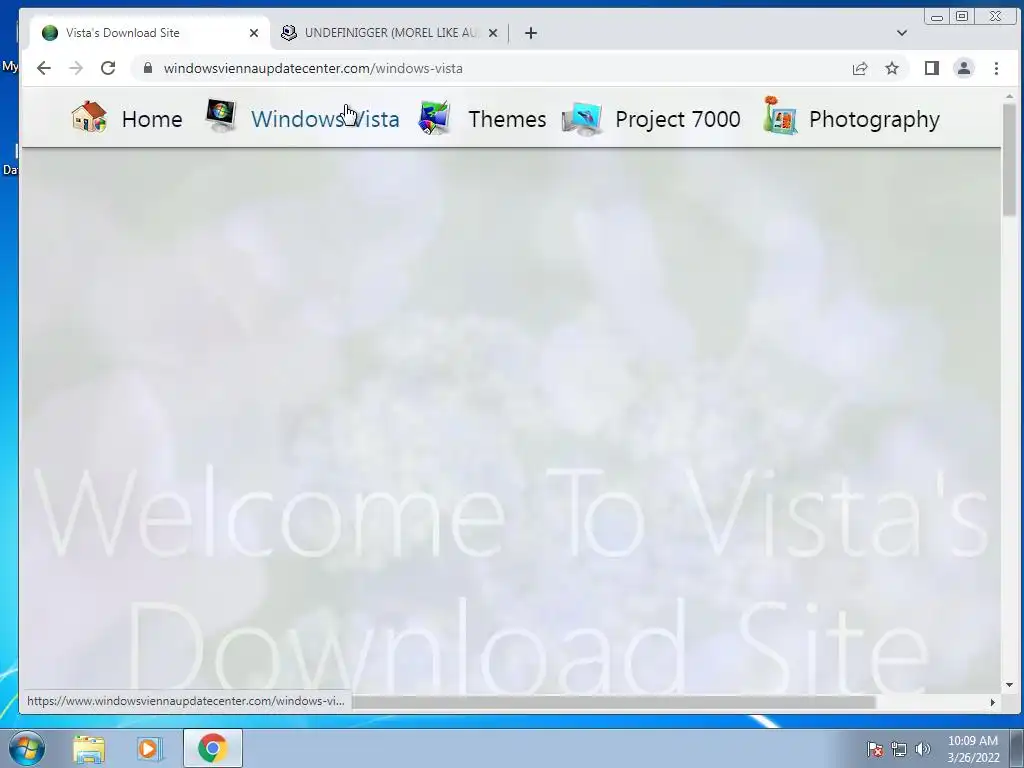Open the Themes navigation link
The width and height of the screenshot is (1024, 768).
[x=507, y=119]
